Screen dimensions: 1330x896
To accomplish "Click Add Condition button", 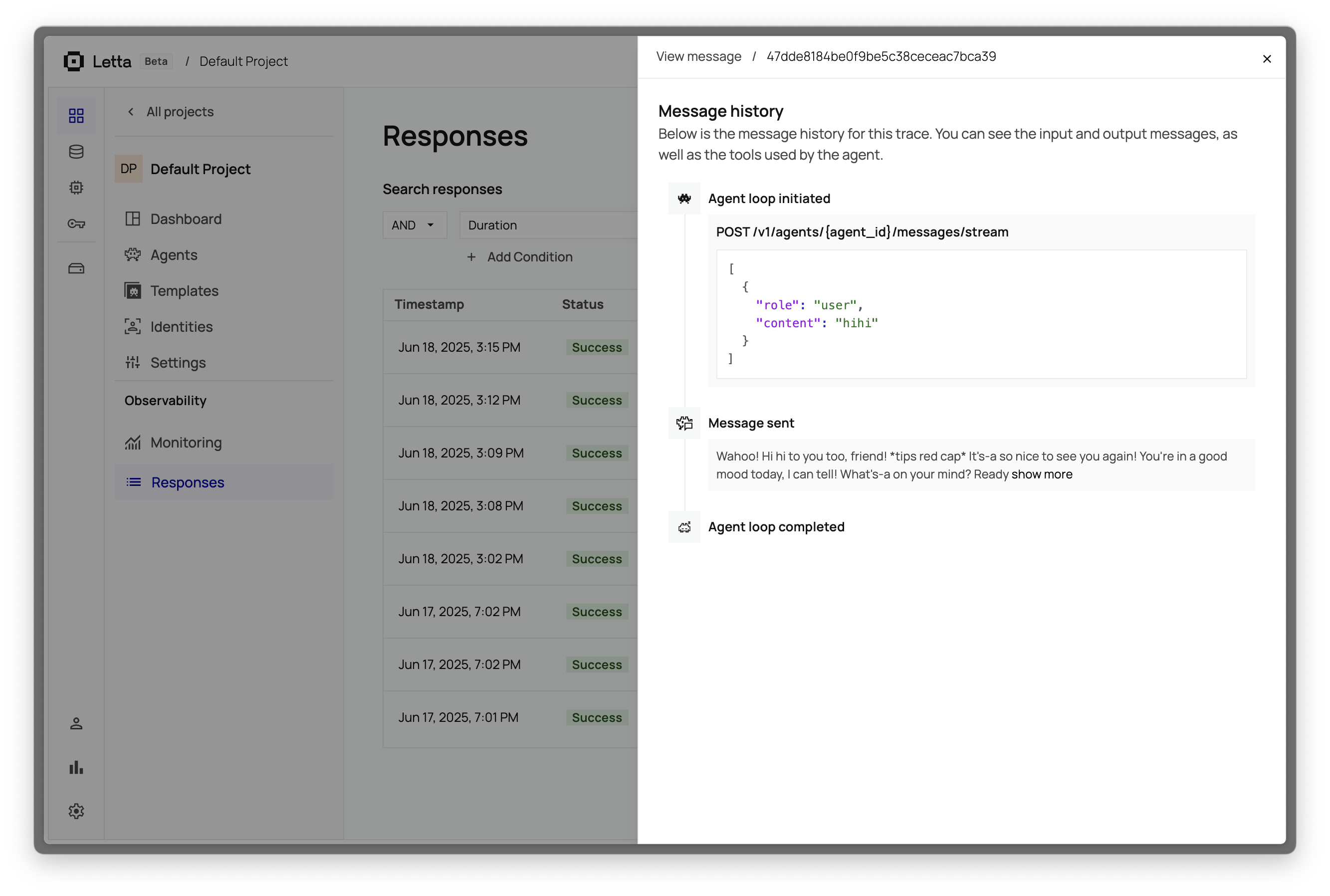I will coord(519,257).
